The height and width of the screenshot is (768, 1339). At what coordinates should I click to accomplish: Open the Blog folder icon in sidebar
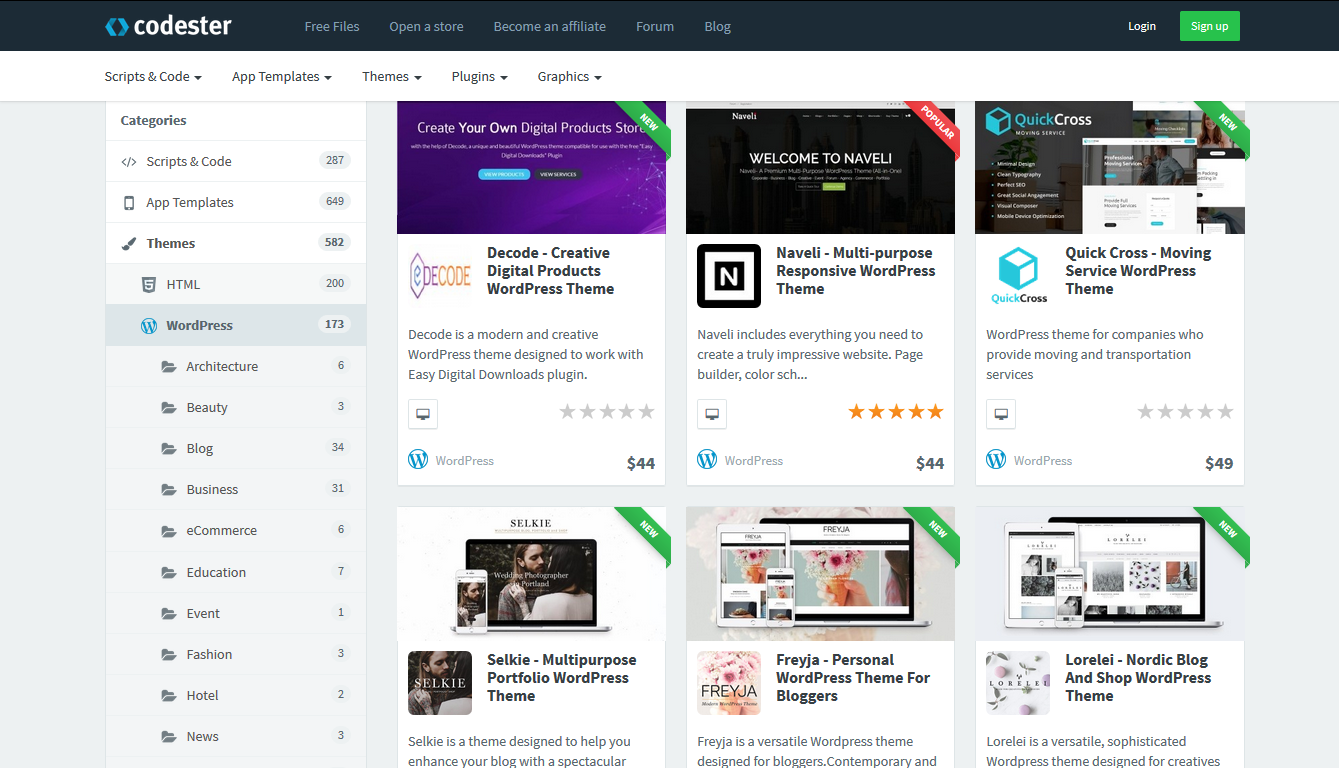pos(169,448)
